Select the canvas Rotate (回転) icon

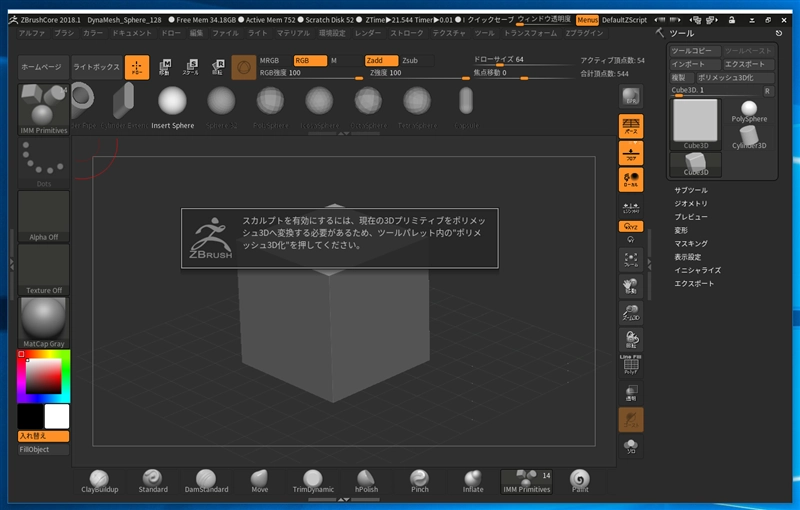click(631, 339)
